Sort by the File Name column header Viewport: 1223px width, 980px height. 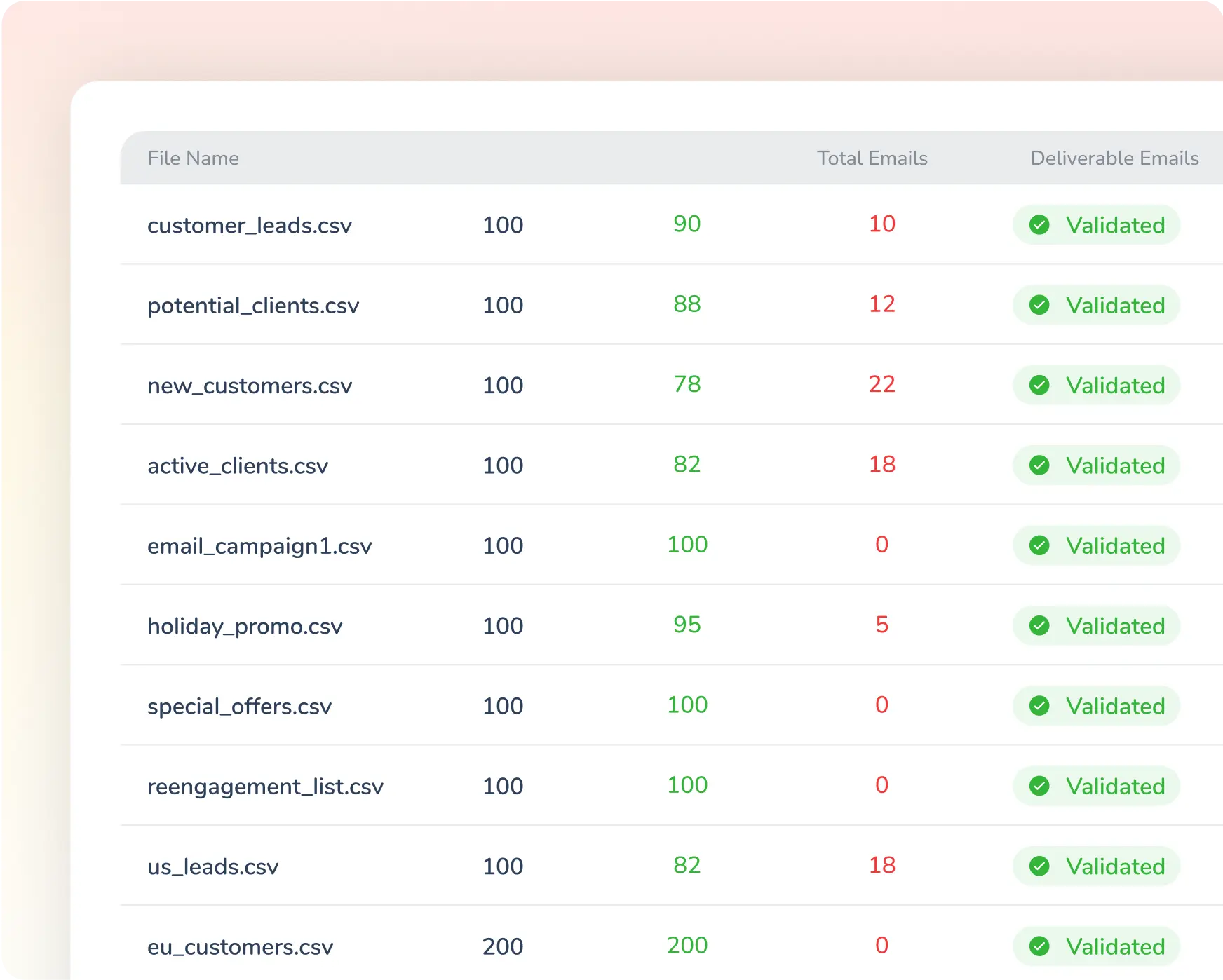pyautogui.click(x=193, y=158)
